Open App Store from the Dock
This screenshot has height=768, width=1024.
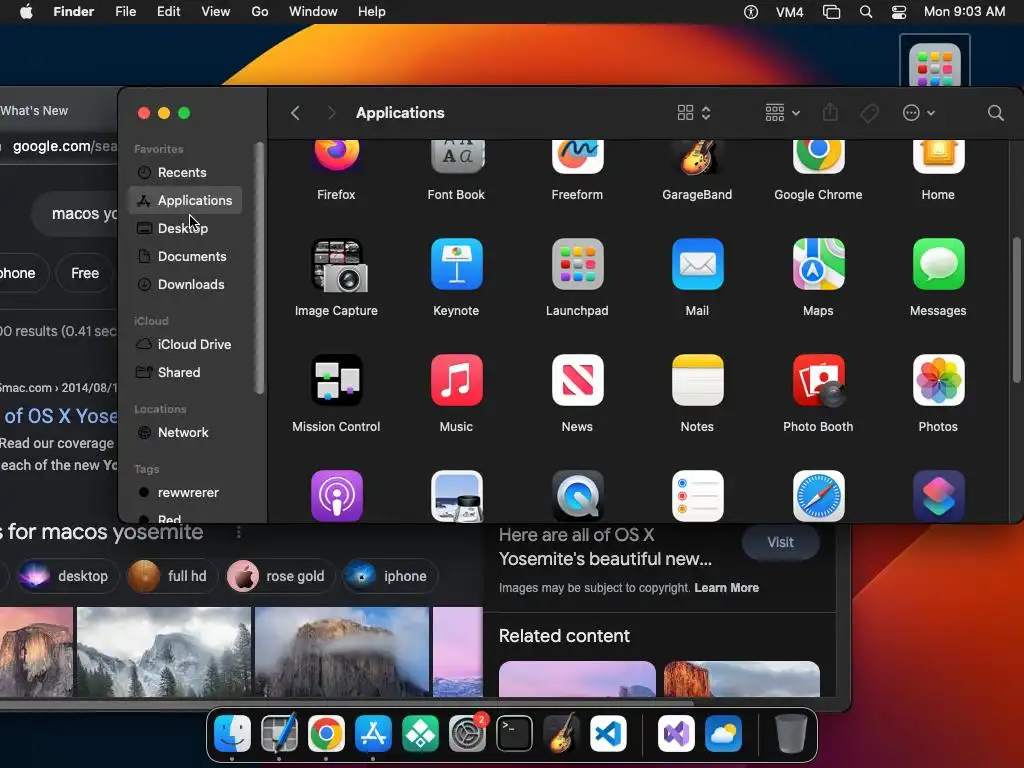tap(374, 733)
